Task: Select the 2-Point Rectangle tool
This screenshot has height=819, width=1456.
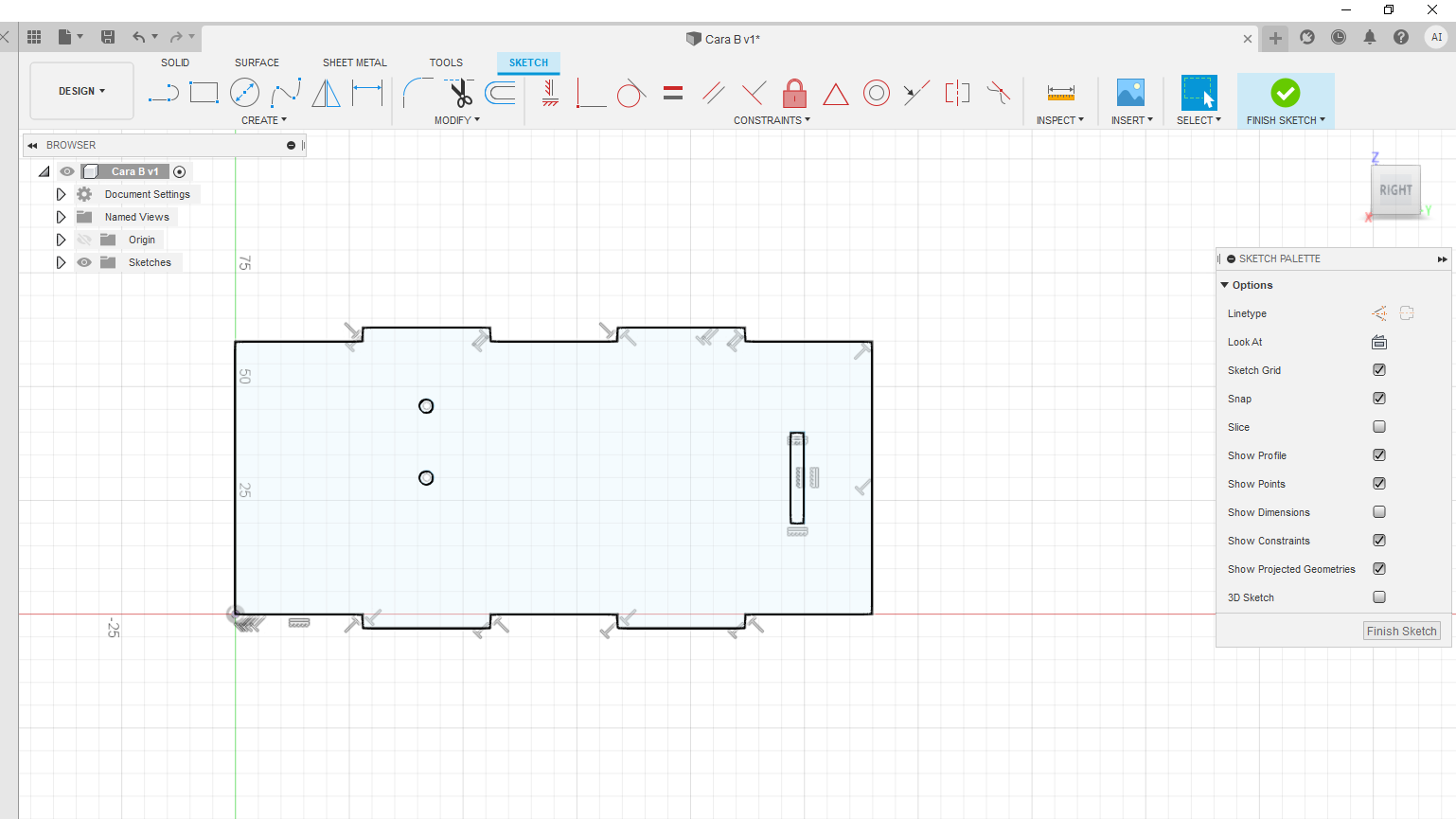Action: click(x=204, y=93)
